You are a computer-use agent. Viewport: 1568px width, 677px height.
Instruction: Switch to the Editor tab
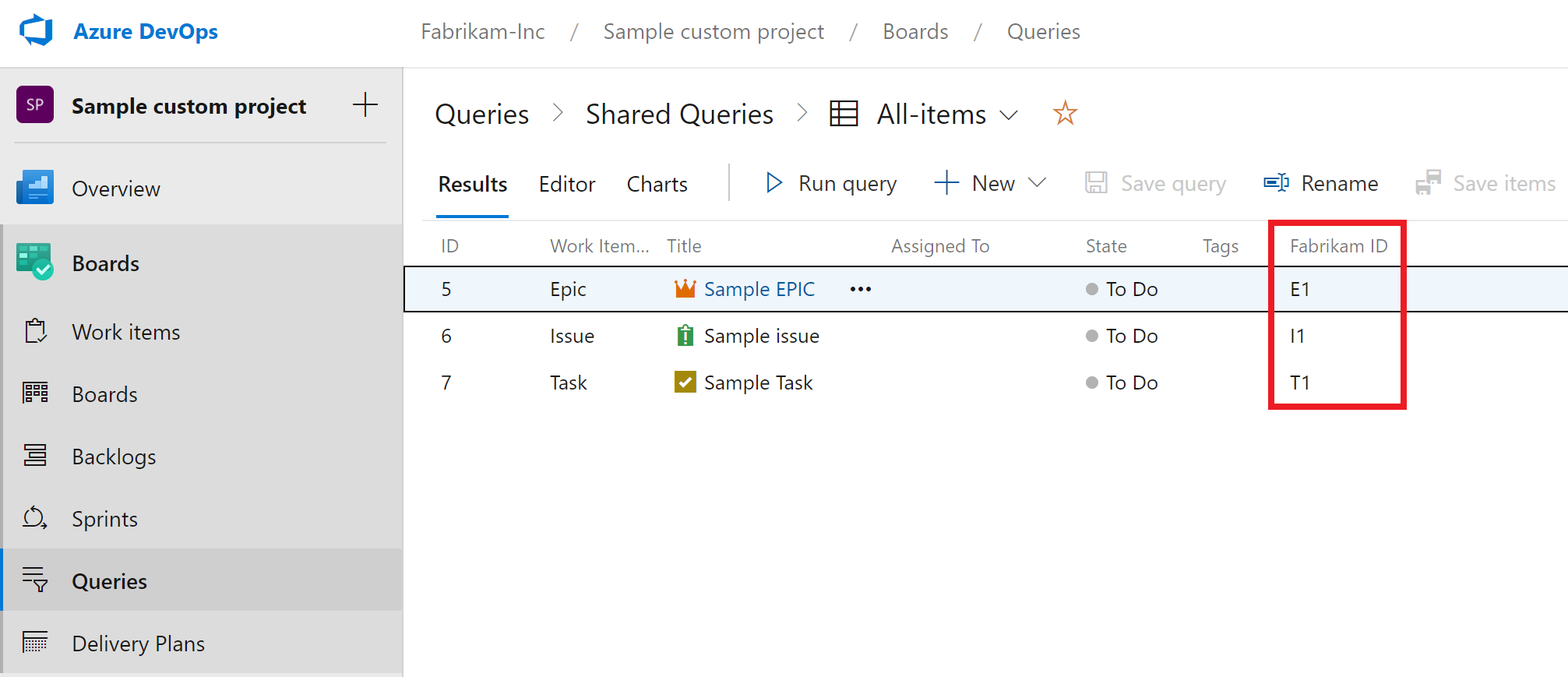click(567, 184)
